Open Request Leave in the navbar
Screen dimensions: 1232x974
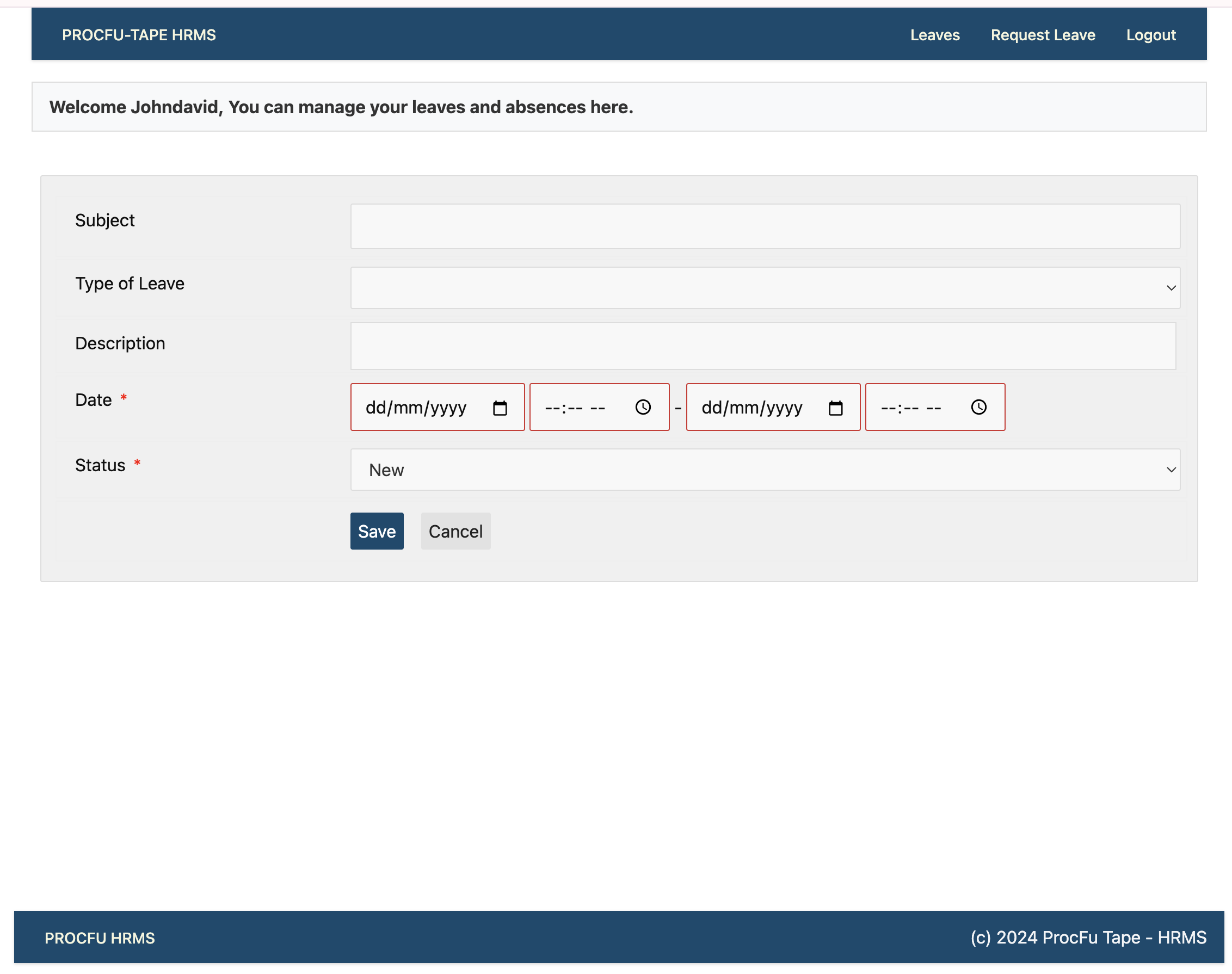1043,35
